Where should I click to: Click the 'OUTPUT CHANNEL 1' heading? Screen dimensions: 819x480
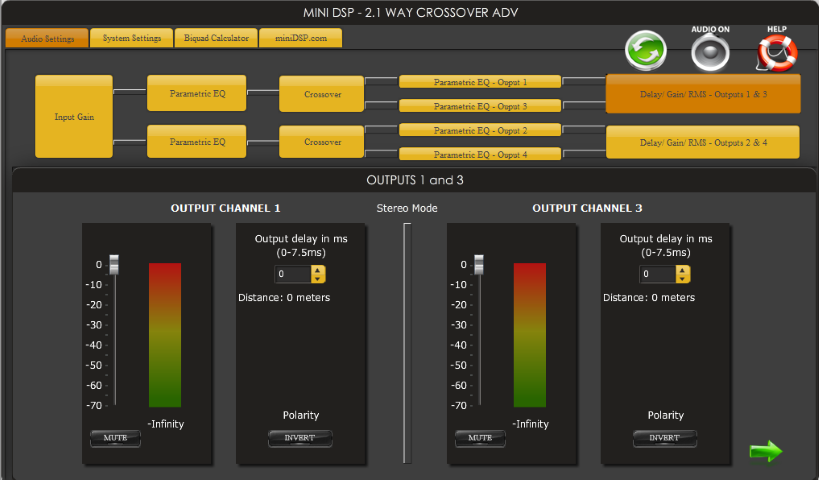[x=226, y=208]
